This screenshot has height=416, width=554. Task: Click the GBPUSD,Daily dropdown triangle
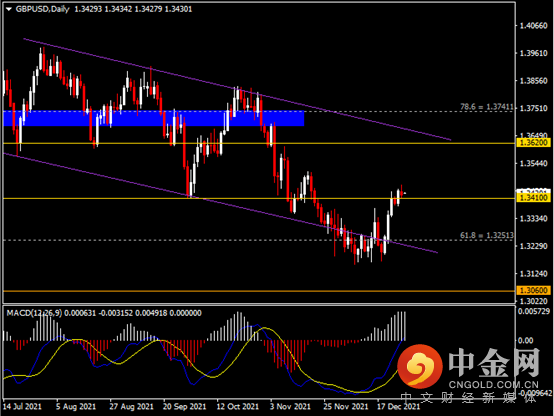tap(8, 9)
